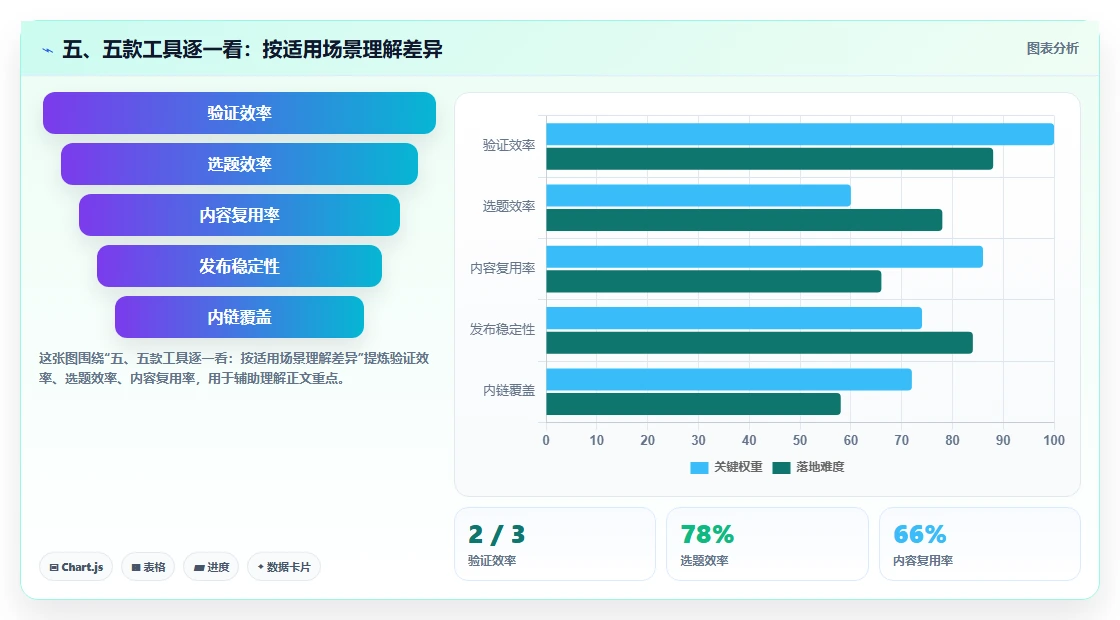The width and height of the screenshot is (1120, 620).
Task: Click the Chart.js tag chip
Action: pos(76,567)
